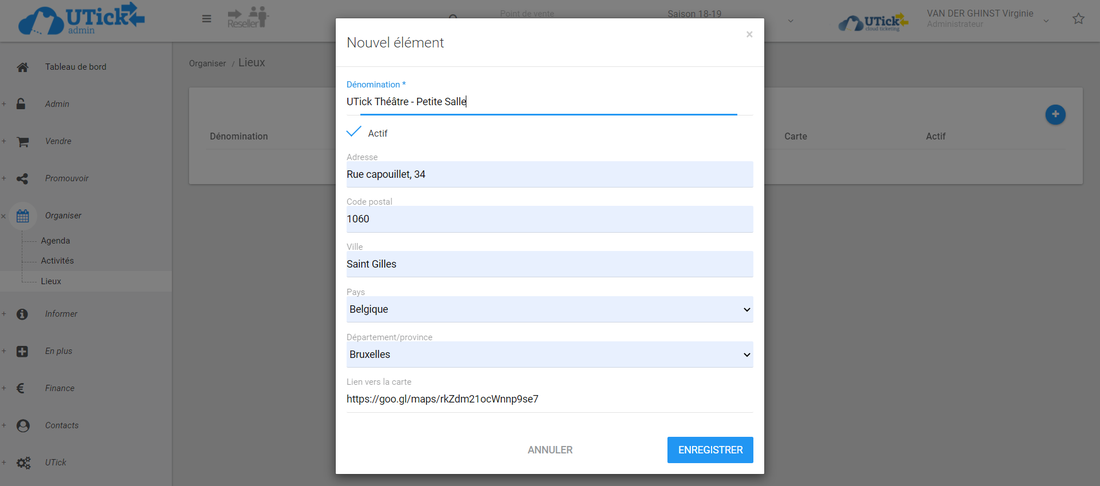This screenshot has width=1100, height=486.
Task: Open the Département/province dropdown showing Bruxelles
Action: point(548,354)
